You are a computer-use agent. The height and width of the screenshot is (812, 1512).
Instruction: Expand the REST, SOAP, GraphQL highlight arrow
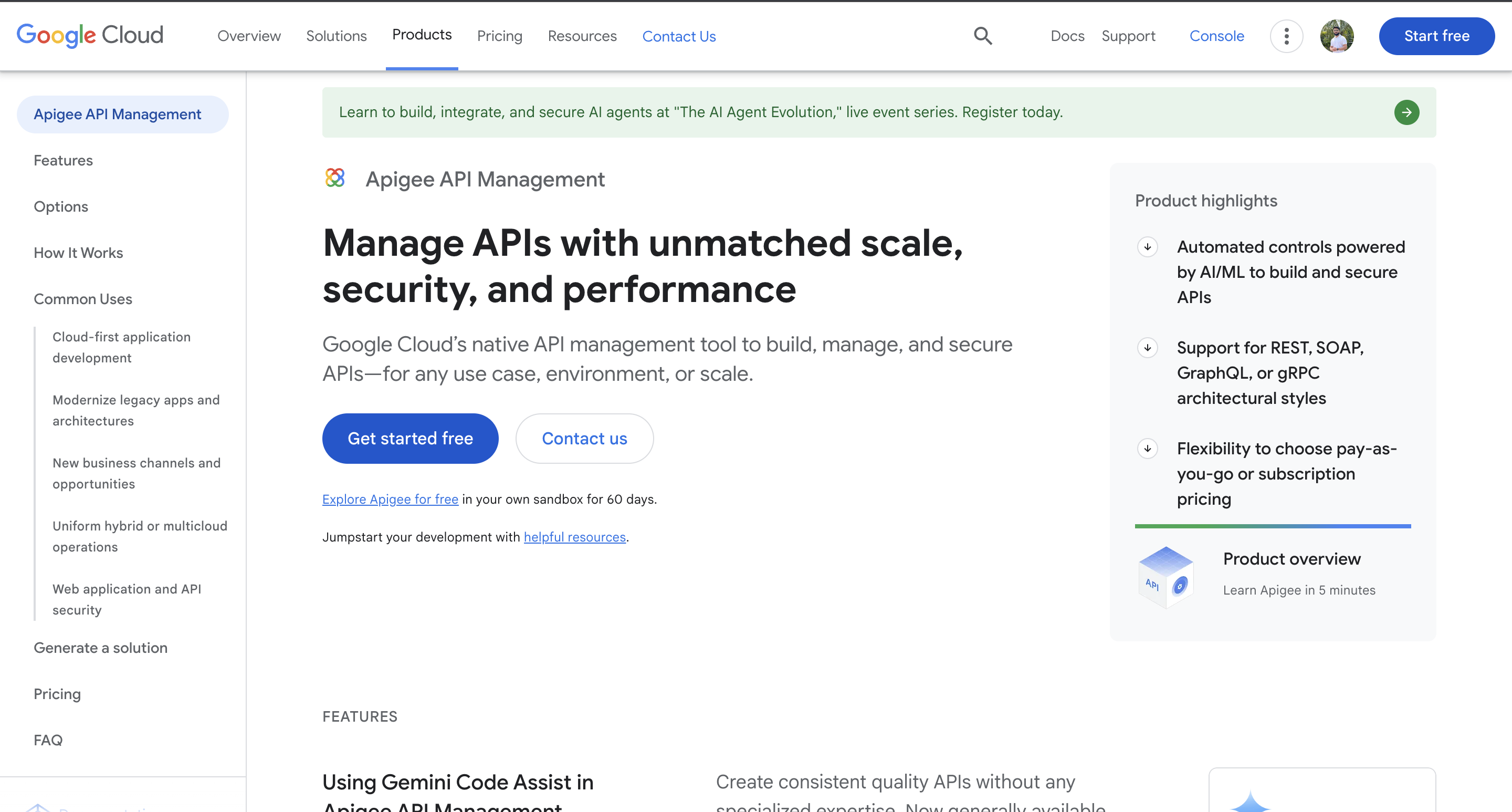point(1147,348)
